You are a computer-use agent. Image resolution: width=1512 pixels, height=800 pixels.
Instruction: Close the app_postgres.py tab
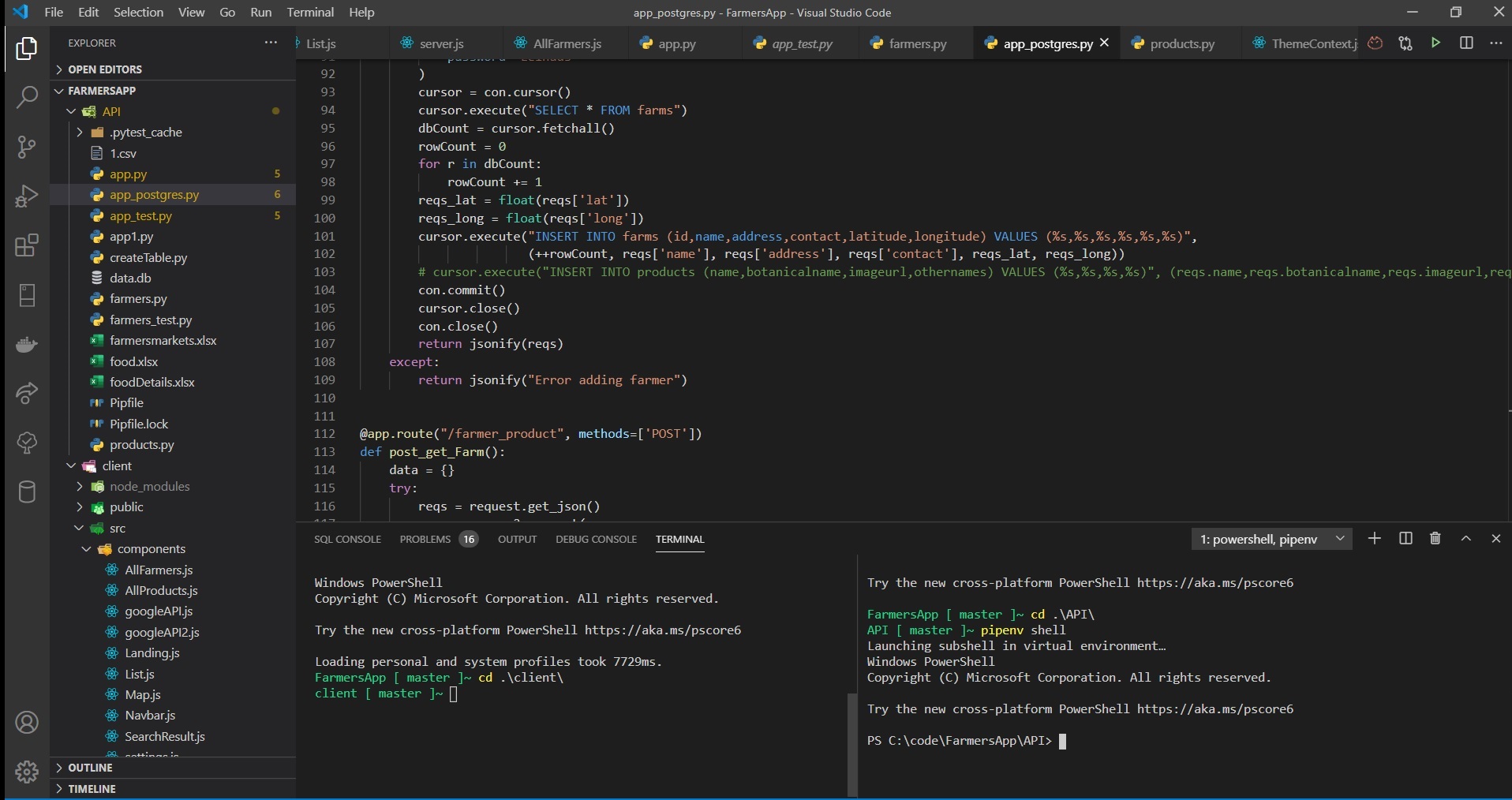pos(1104,43)
